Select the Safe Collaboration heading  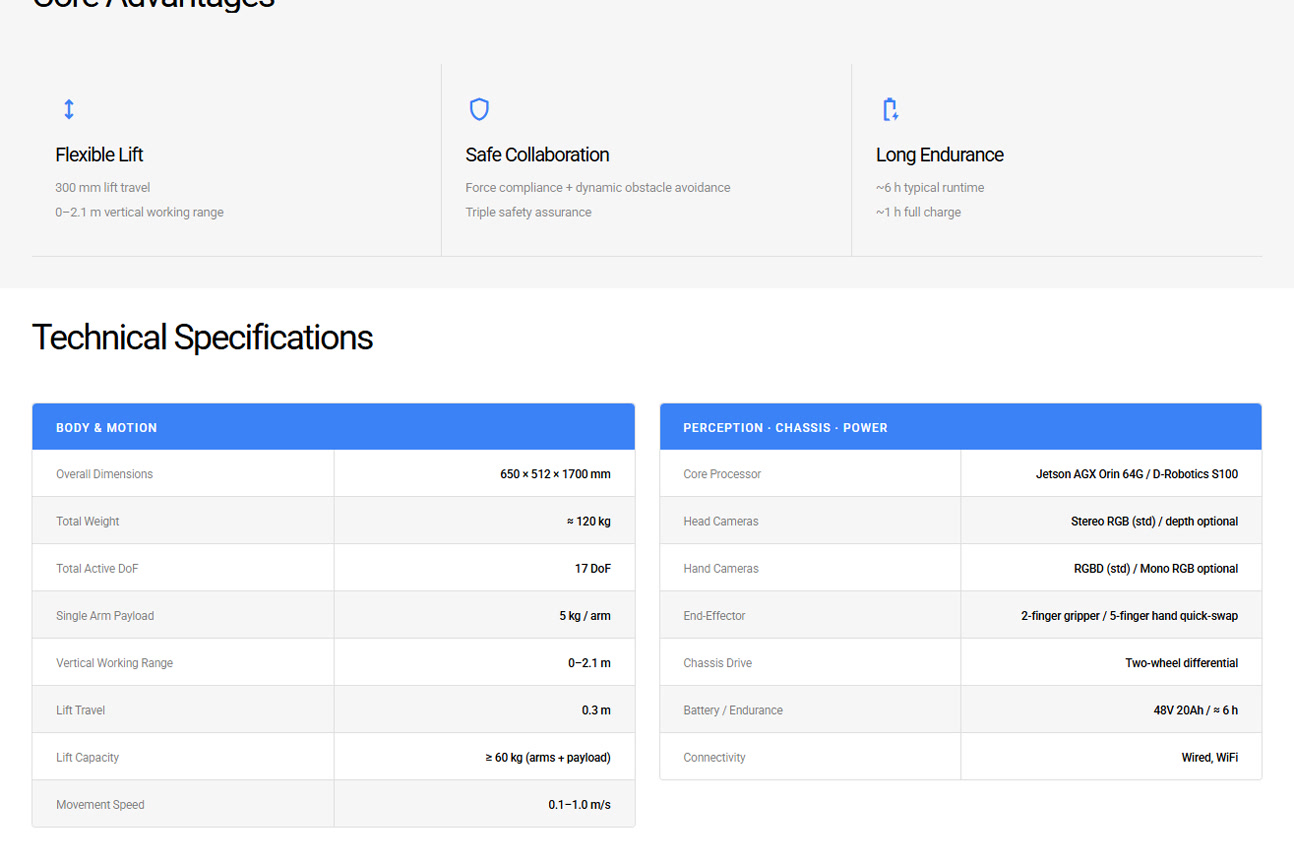[x=537, y=155]
